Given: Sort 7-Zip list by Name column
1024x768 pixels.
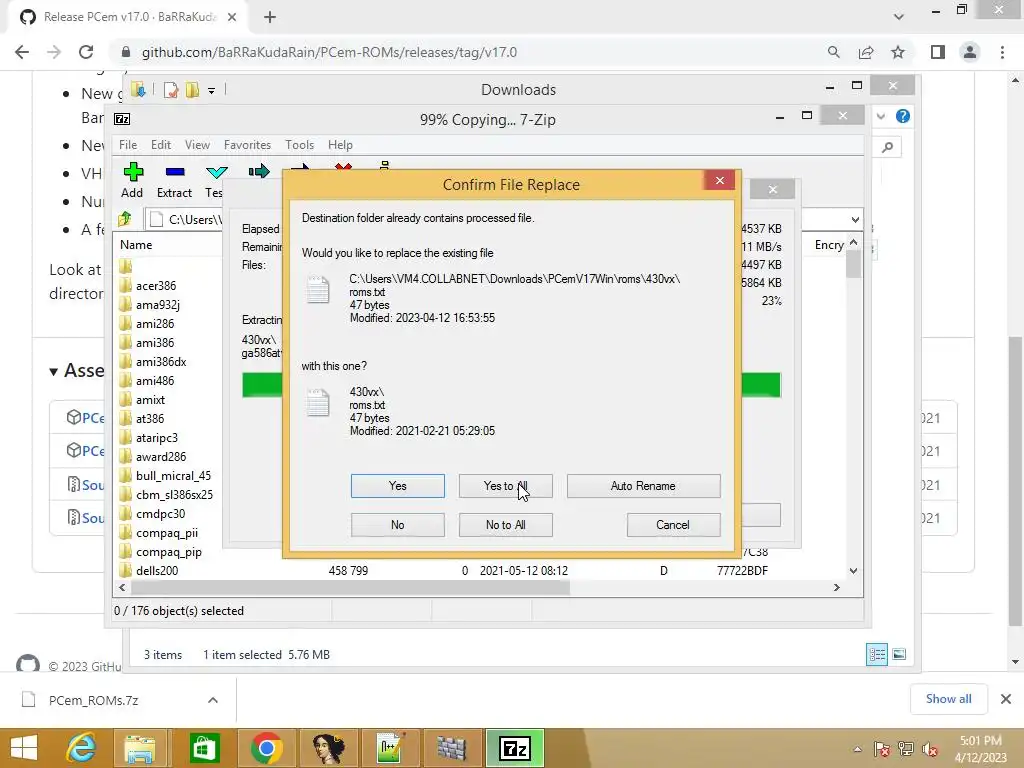Looking at the screenshot, I should click(x=136, y=245).
